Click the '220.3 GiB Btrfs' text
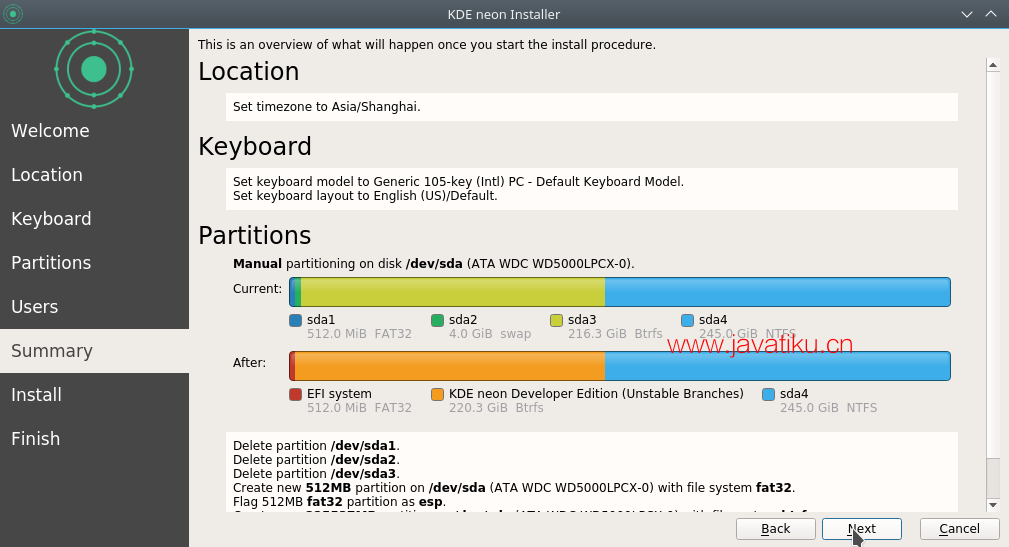This screenshot has height=547, width=1009. coord(496,408)
